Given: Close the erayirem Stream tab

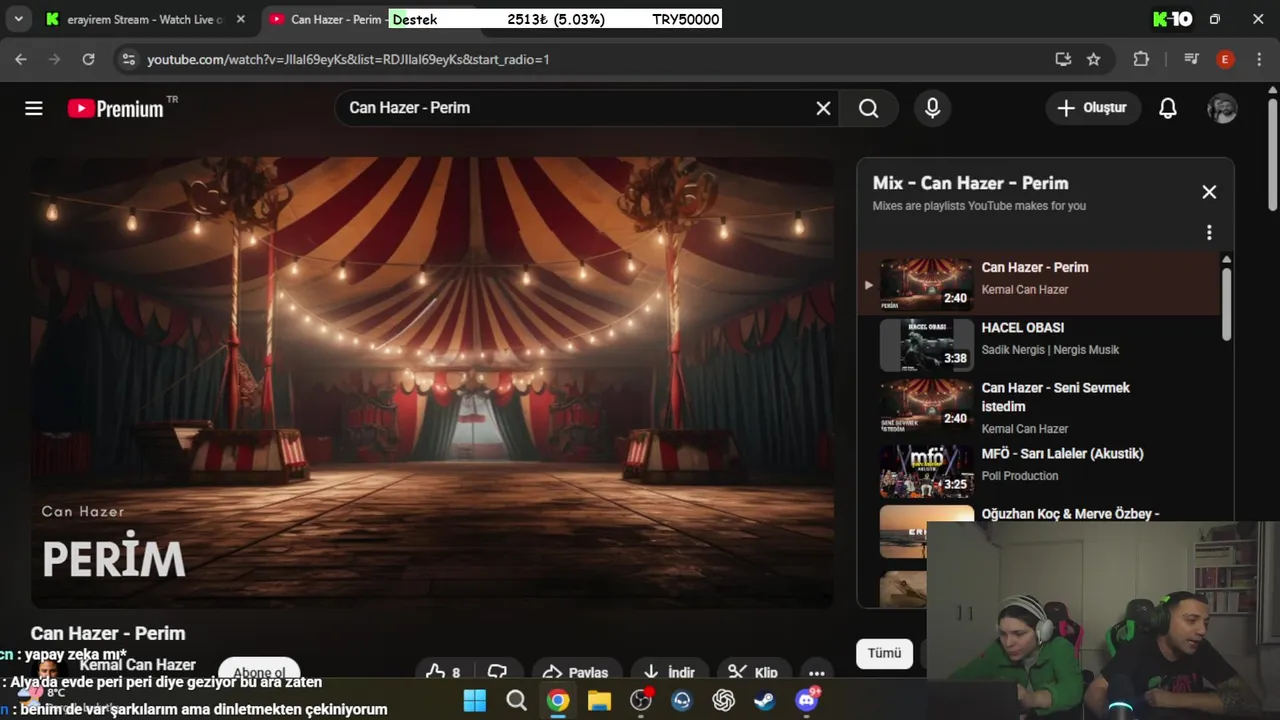Looking at the screenshot, I should coord(240,19).
